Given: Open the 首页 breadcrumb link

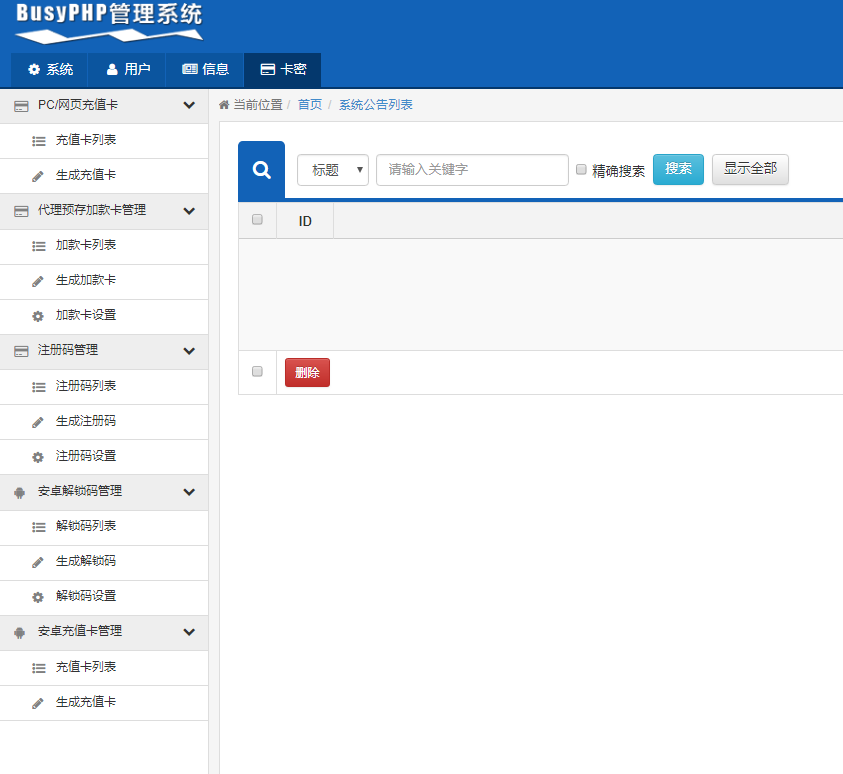Looking at the screenshot, I should point(309,104).
